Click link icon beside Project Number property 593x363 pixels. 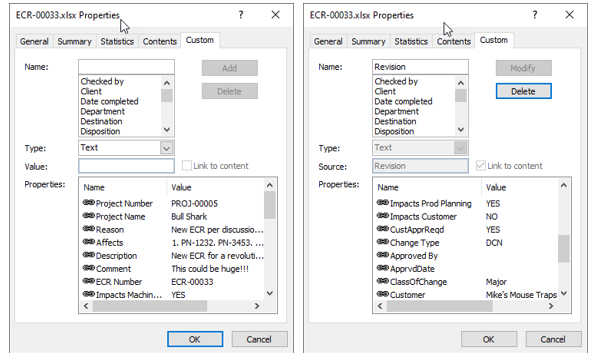point(88,203)
